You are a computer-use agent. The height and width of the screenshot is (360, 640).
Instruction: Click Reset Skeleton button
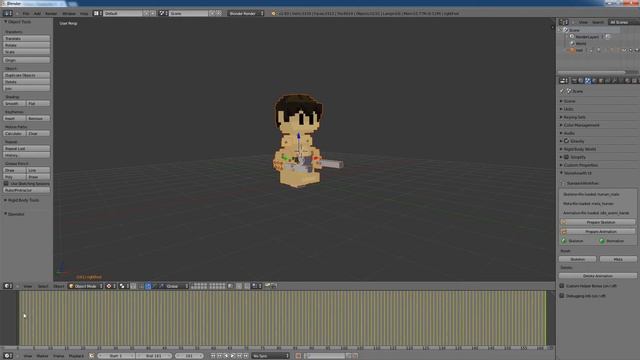[x=578, y=259]
